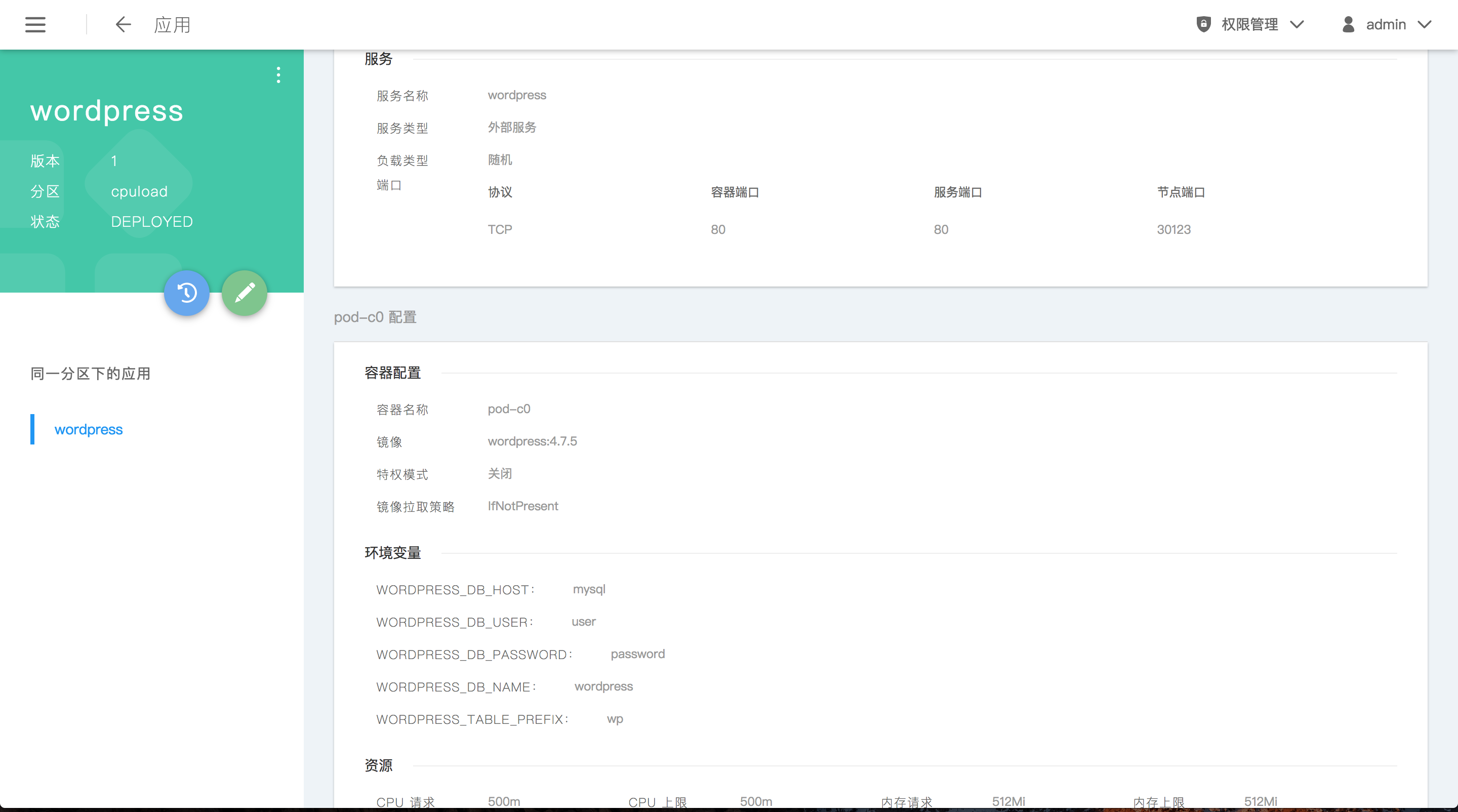Select wordpress in same-partition app list
The height and width of the screenshot is (812, 1458).
pos(88,429)
